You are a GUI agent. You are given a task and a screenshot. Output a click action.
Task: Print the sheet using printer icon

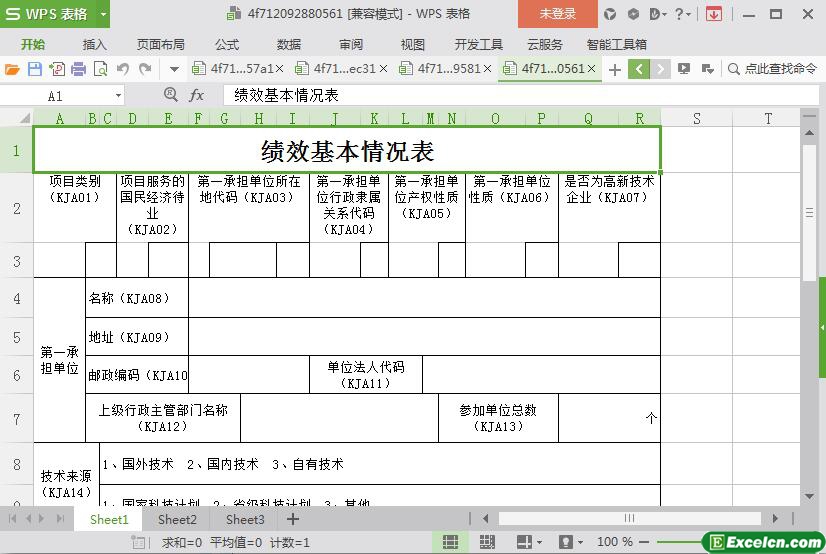(x=78, y=69)
